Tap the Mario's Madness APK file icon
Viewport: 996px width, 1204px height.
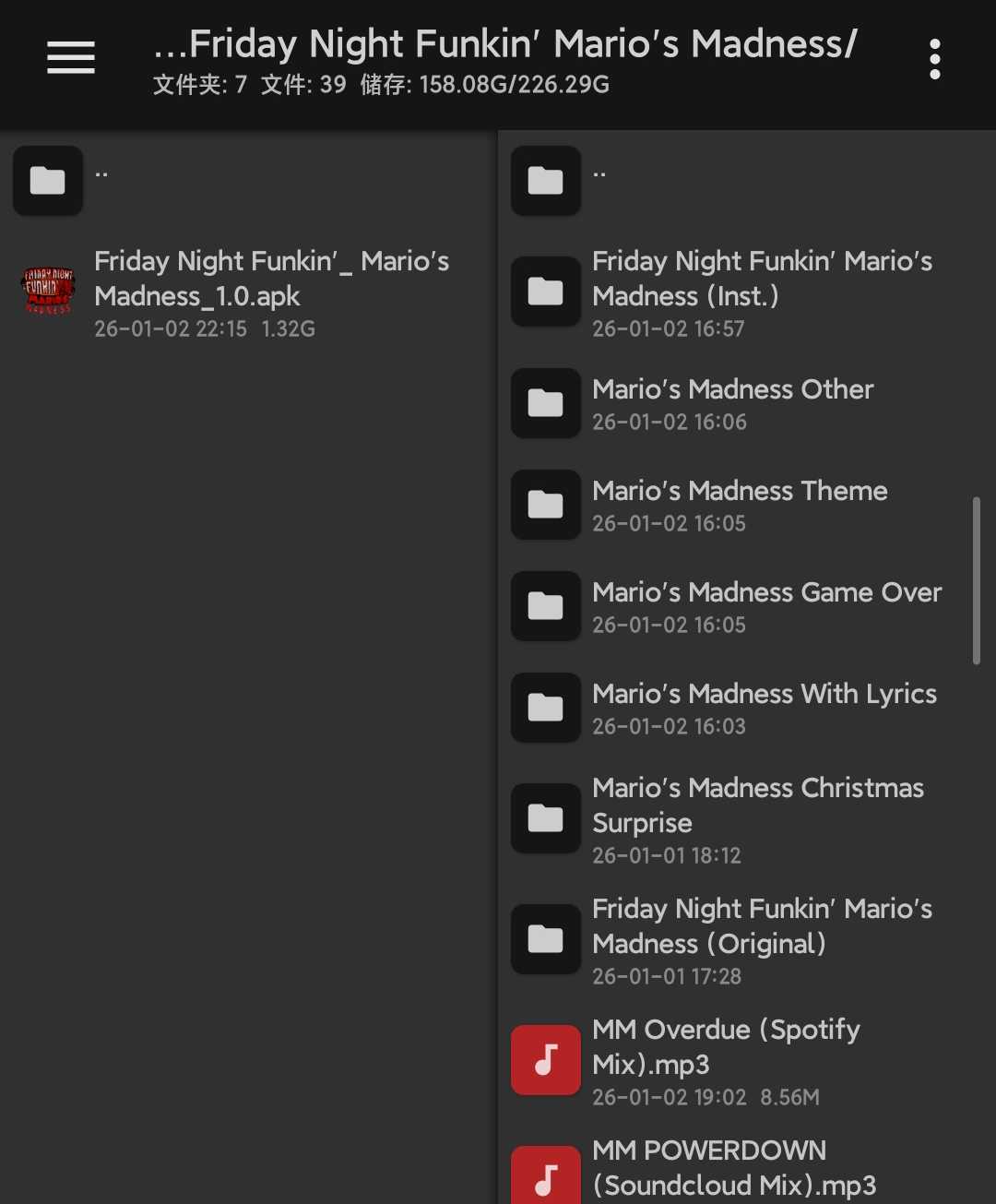click(x=48, y=292)
